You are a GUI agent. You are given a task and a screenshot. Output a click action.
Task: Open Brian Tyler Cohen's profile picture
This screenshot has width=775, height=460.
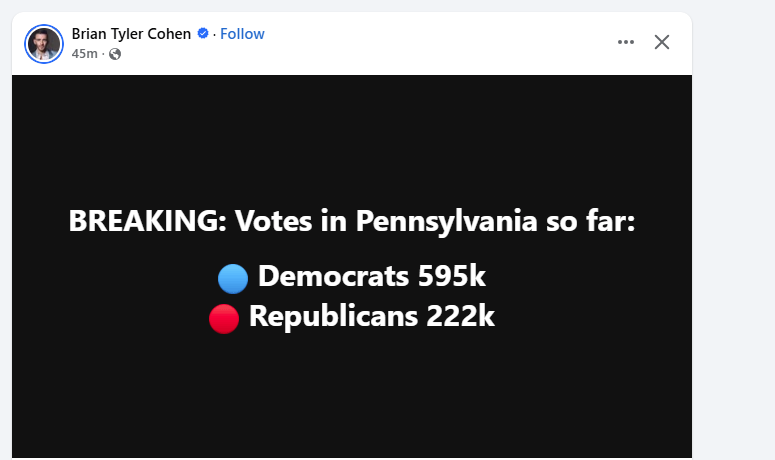click(44, 43)
